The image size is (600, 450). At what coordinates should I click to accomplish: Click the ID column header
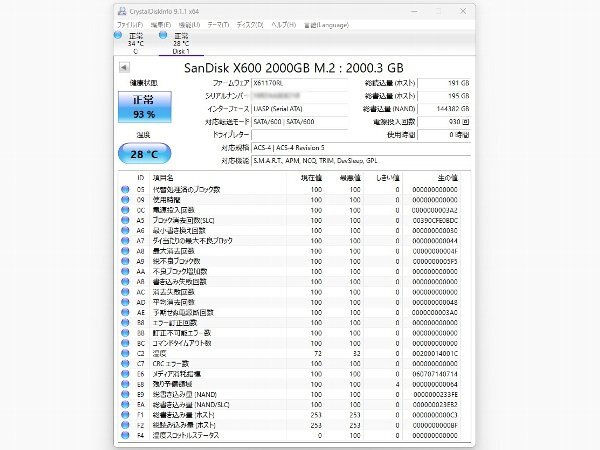pos(140,178)
